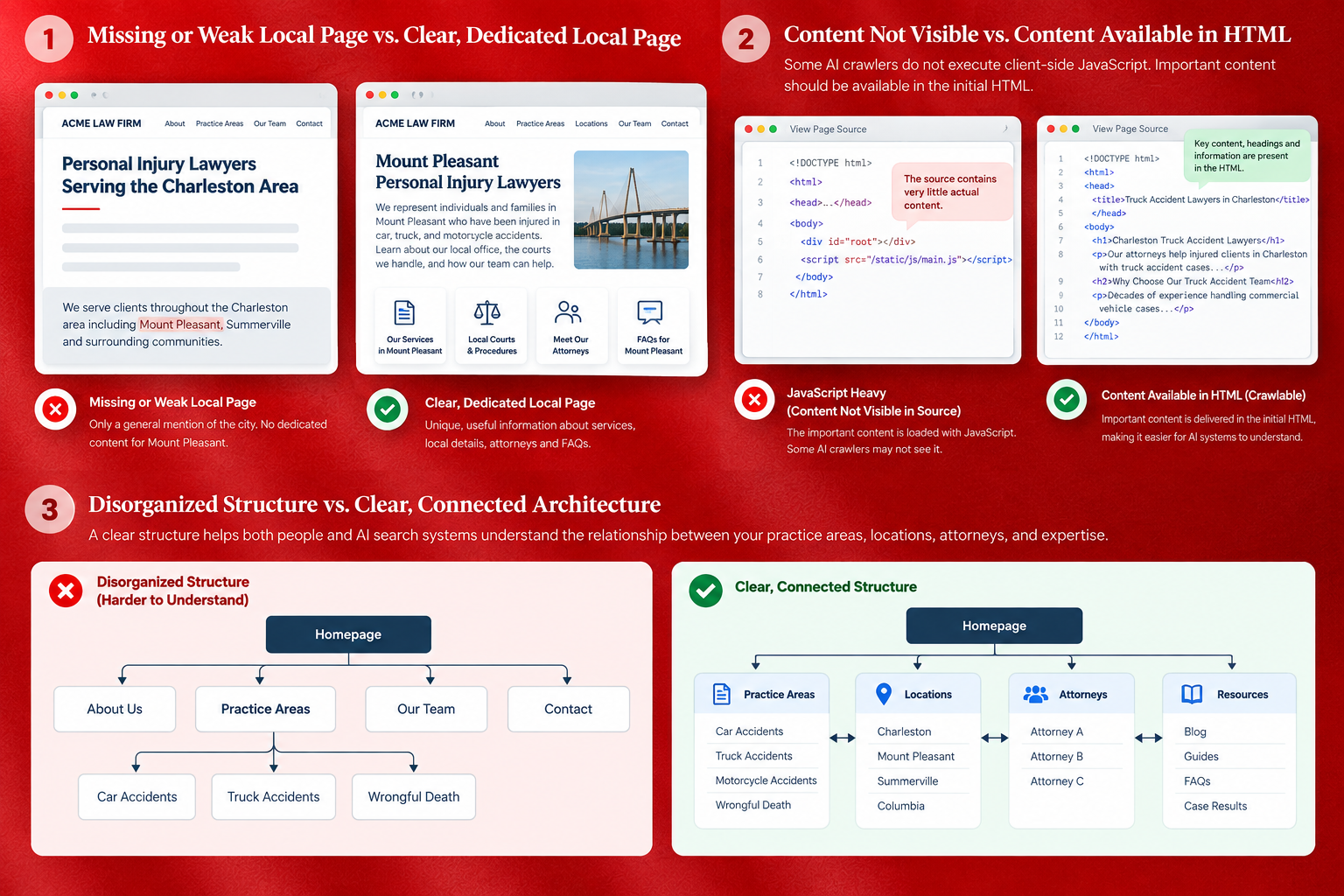The image size is (1344, 896).
Task: Click the Homepage box in the disorganized diagram
Action: click(x=348, y=634)
